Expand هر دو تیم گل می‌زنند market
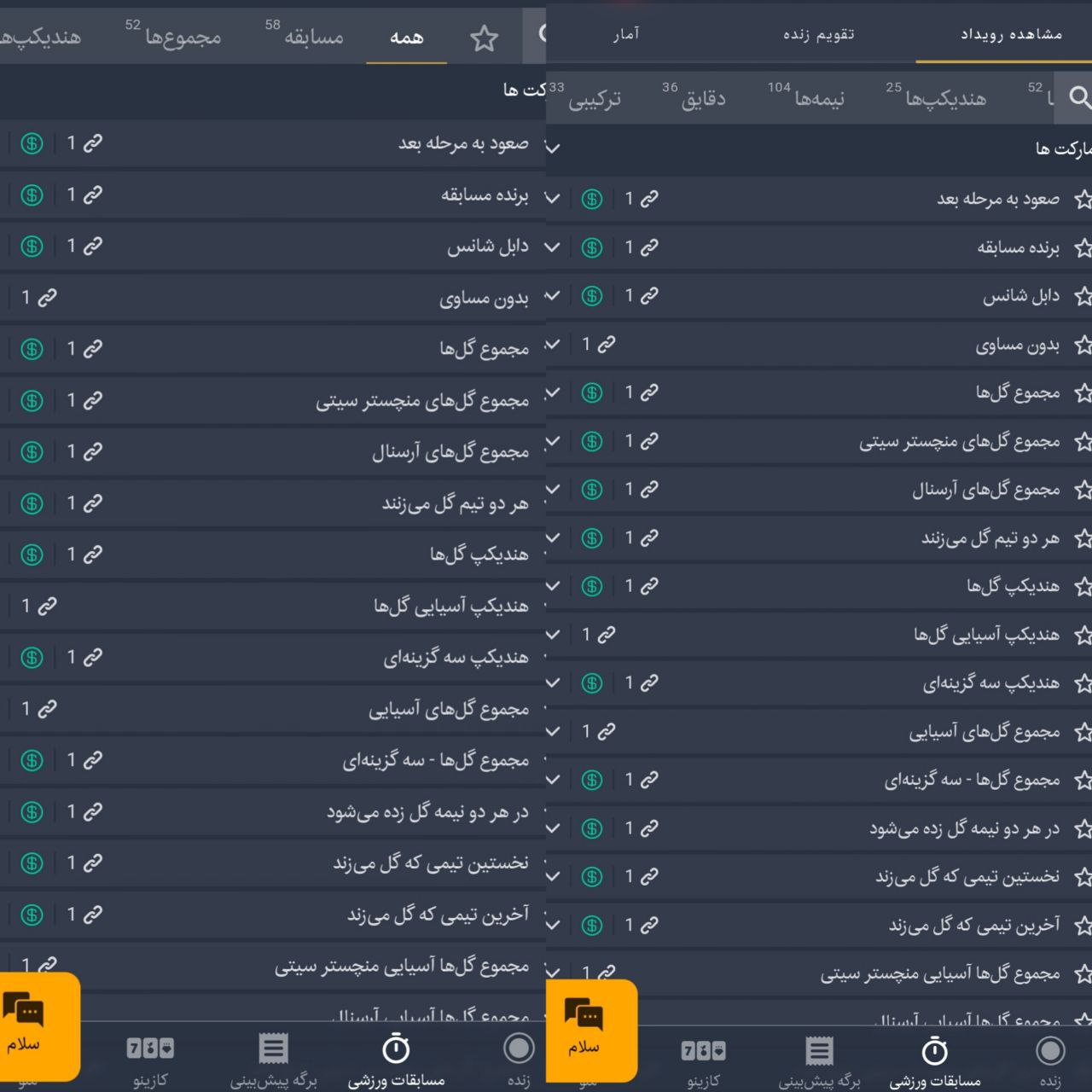The image size is (1092, 1092). (x=551, y=537)
